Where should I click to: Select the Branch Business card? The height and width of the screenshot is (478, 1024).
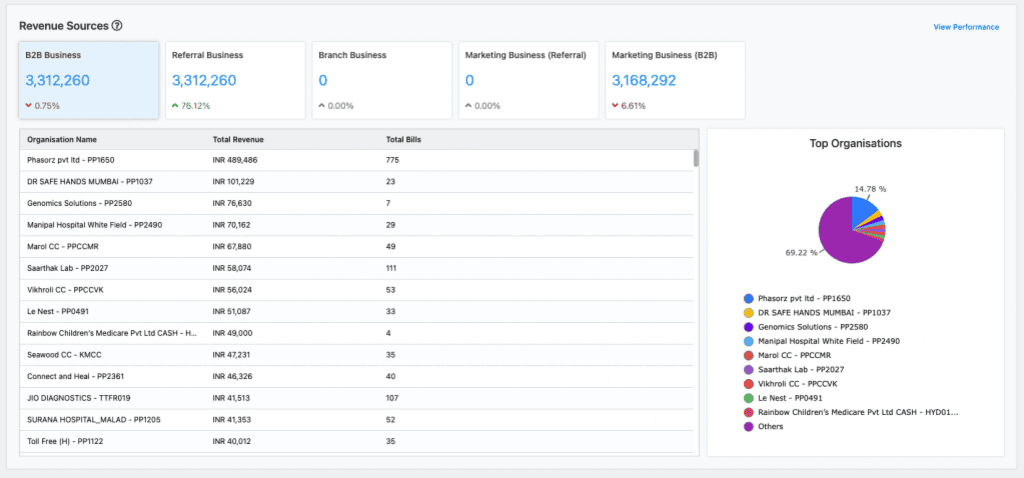tap(381, 80)
